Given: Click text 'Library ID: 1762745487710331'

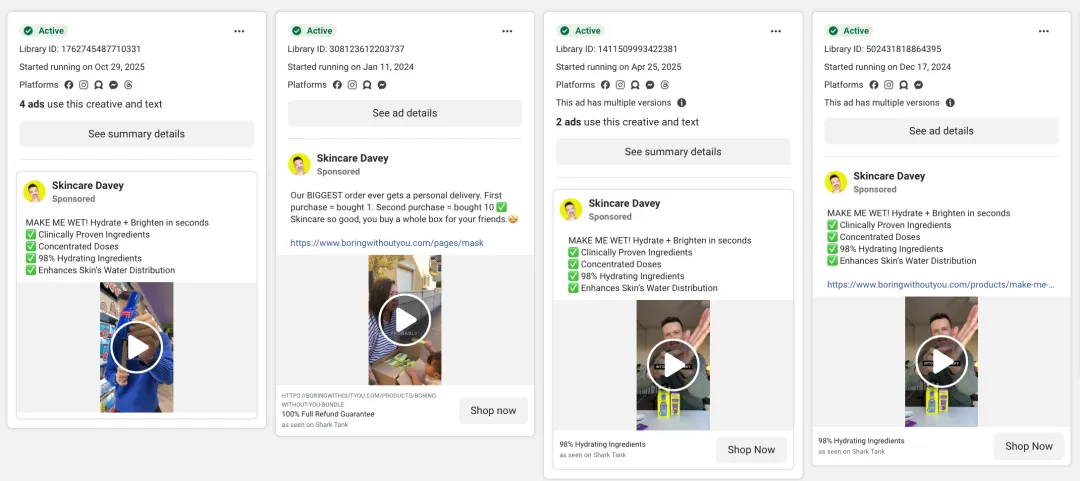Looking at the screenshot, I should (80, 49).
